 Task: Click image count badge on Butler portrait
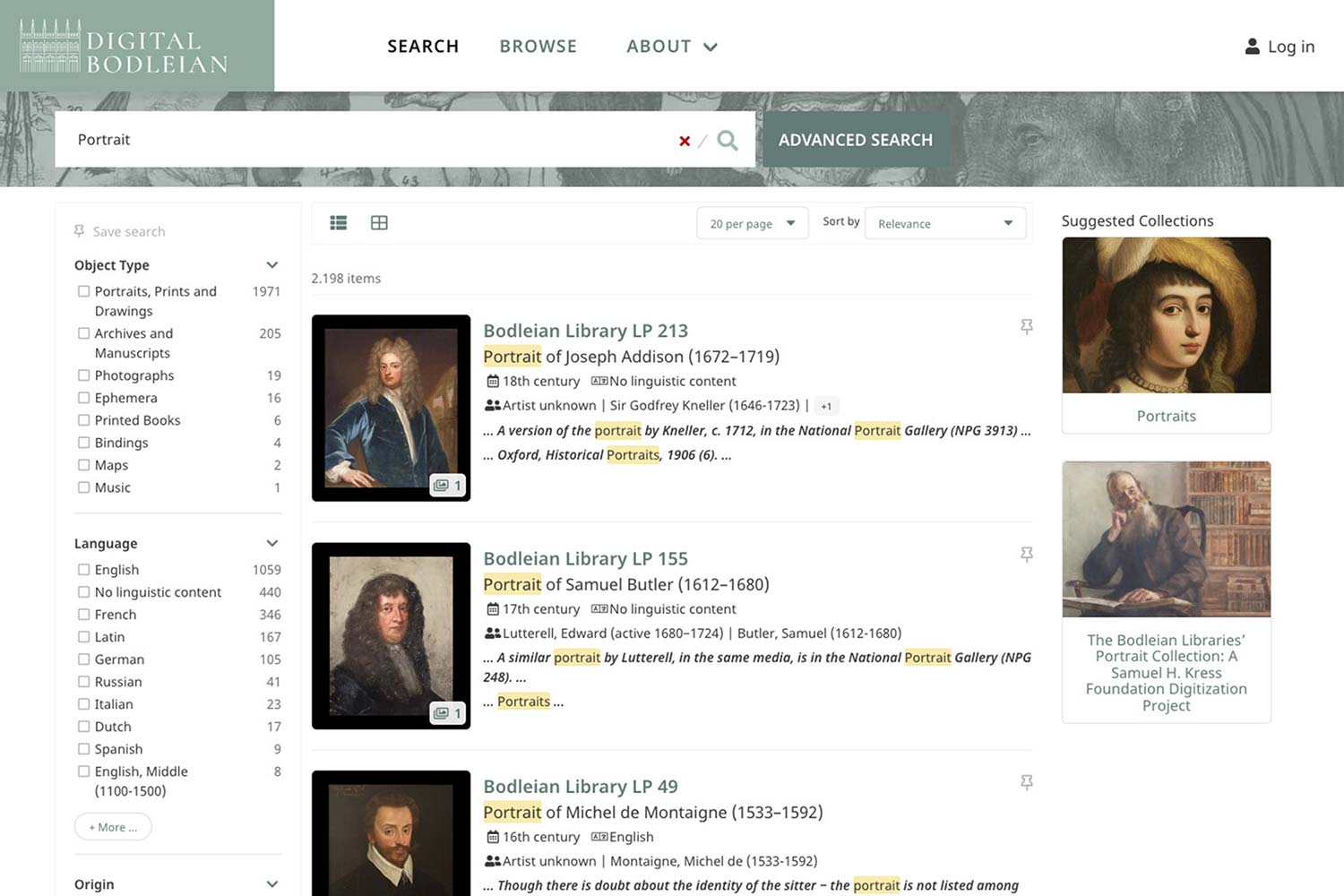(x=447, y=713)
